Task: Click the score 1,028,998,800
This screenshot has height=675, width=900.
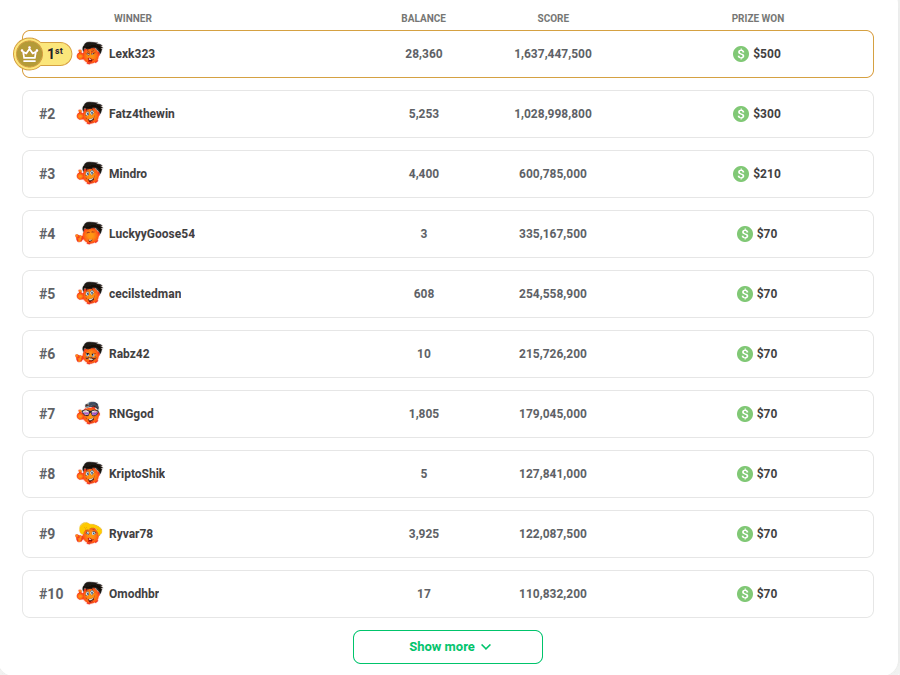Action: pyautogui.click(x=553, y=114)
